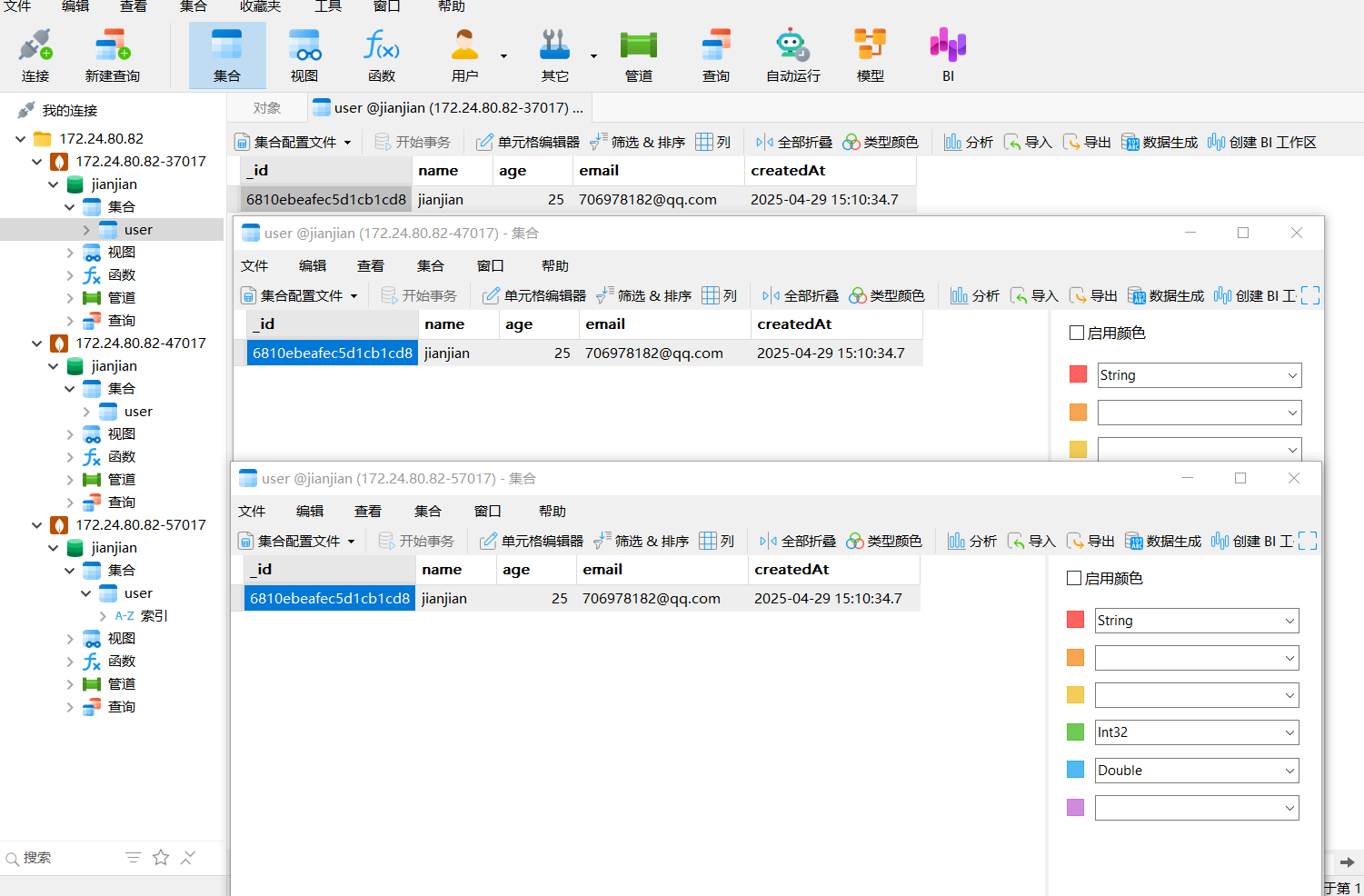This screenshot has width=1364, height=896.
Task: Open the BI toolbar icon
Action: [948, 55]
